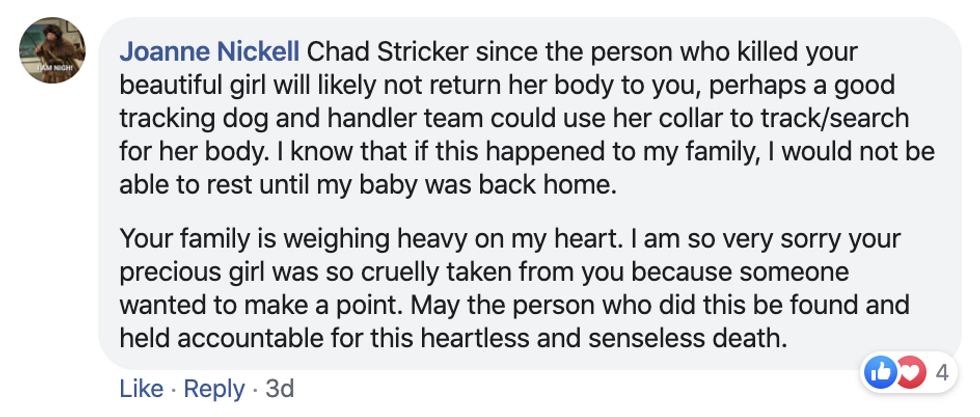Click the blue thumbs-up reaction icon
The height and width of the screenshot is (417, 980).
click(x=881, y=374)
